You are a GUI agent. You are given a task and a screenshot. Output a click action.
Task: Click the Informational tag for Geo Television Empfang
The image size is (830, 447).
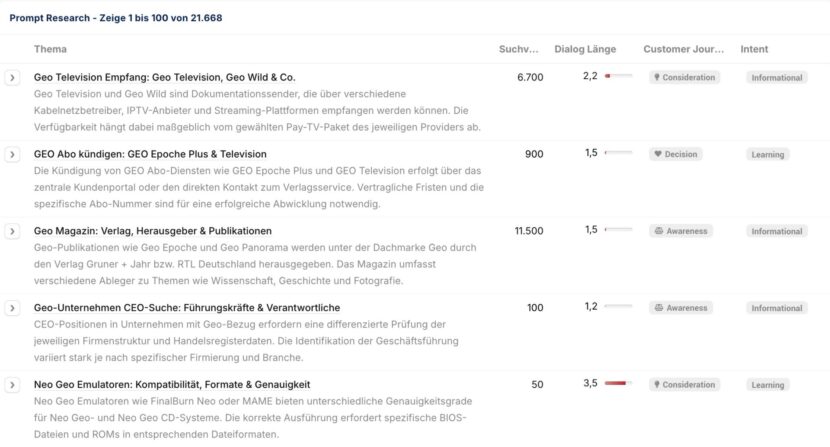click(776, 77)
